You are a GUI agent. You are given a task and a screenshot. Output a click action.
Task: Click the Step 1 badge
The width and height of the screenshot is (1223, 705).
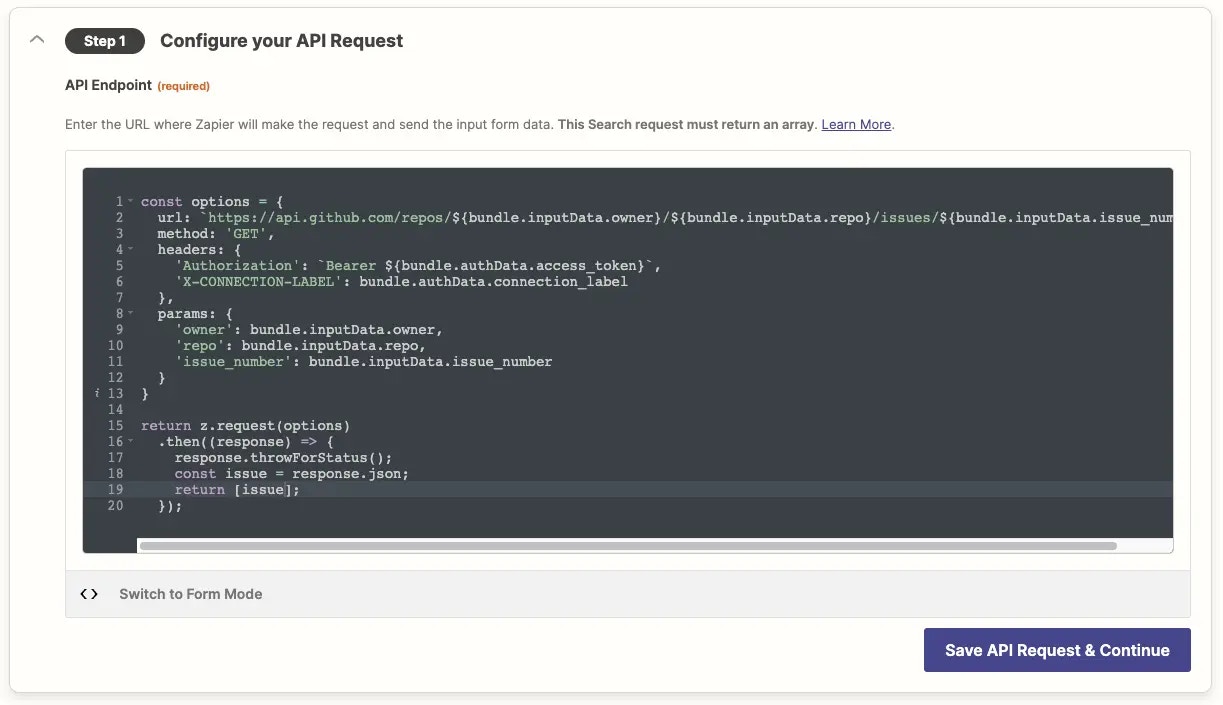[x=105, y=41]
